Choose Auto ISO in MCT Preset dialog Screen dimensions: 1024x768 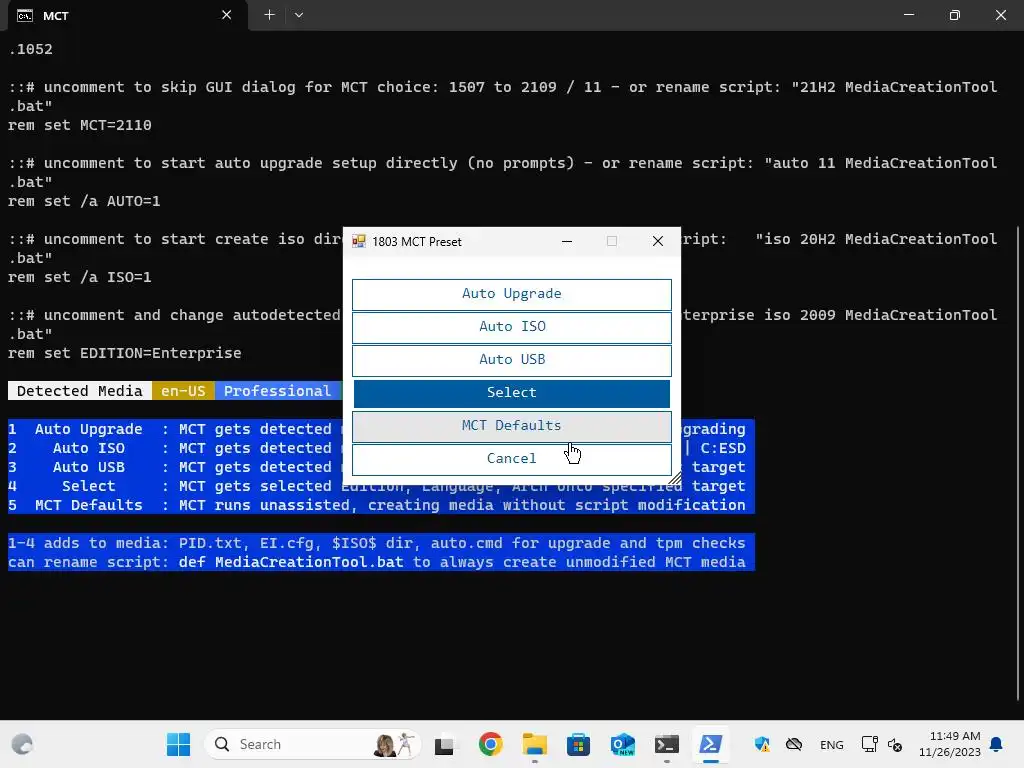pyautogui.click(x=511, y=327)
